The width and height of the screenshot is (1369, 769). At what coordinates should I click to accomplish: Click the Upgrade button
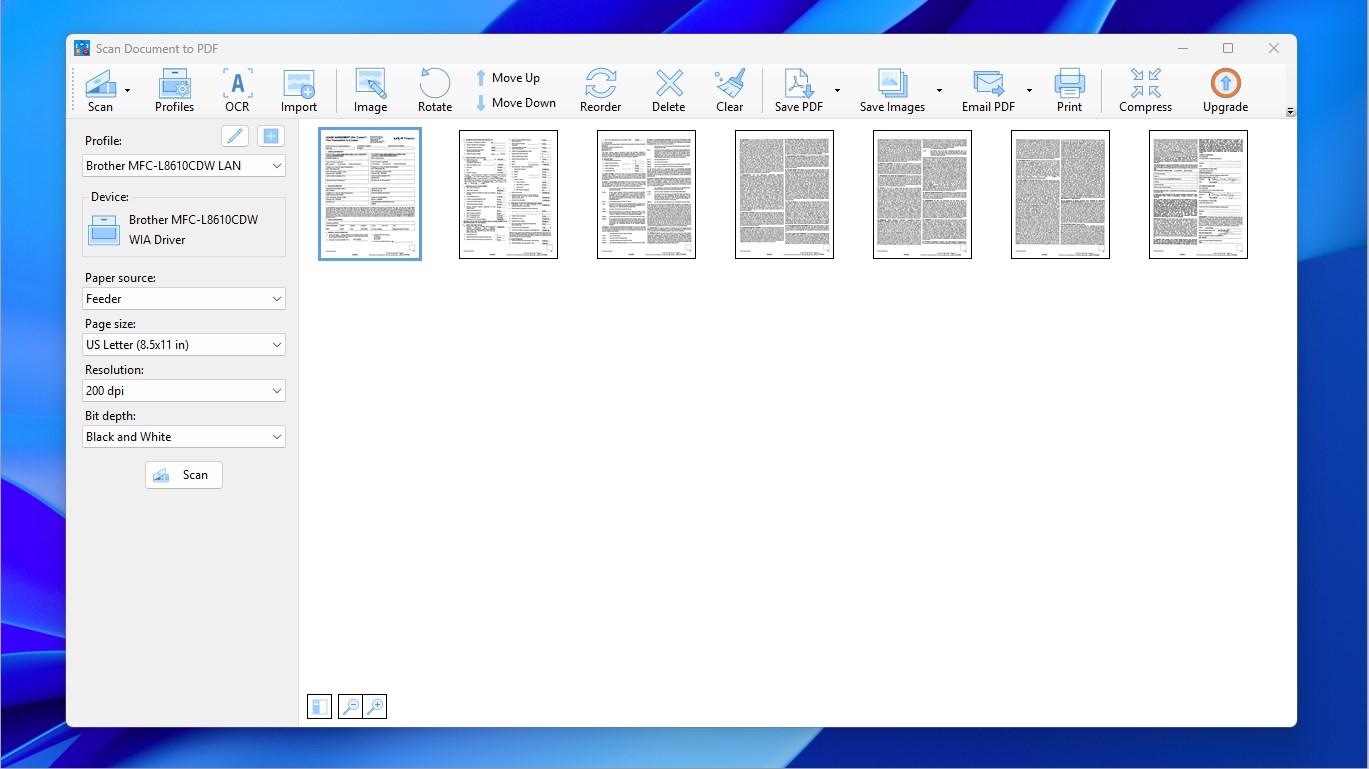(1224, 89)
